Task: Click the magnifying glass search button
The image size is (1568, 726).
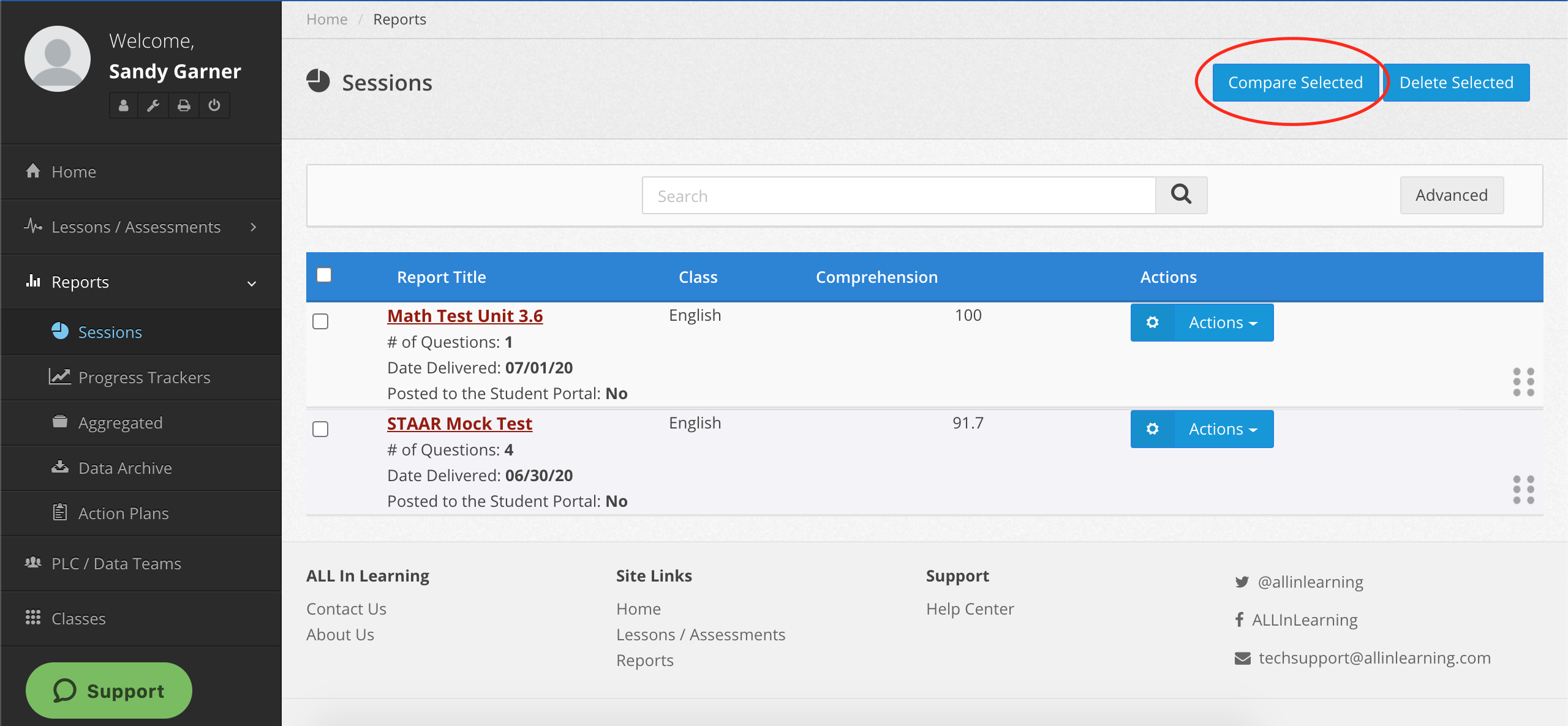Action: click(1181, 195)
